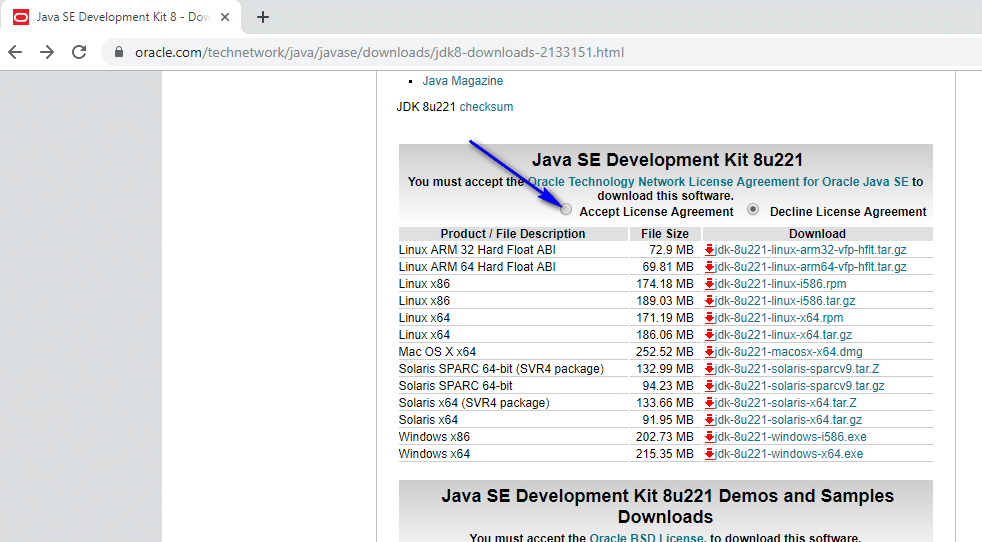Download jdk-8u221-solaris-x64.tar.Z file
Screen dimensions: 982x542
[786, 403]
